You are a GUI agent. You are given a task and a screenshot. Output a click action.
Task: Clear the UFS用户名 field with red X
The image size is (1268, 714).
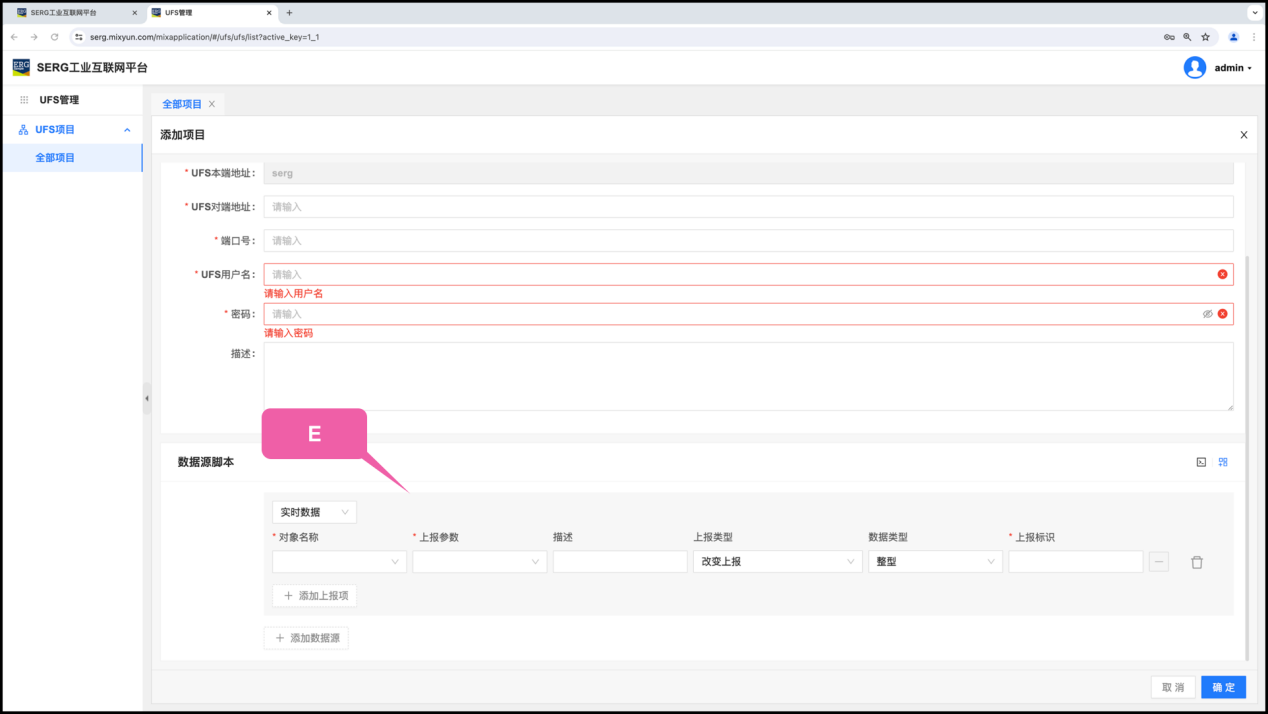pyautogui.click(x=1222, y=274)
